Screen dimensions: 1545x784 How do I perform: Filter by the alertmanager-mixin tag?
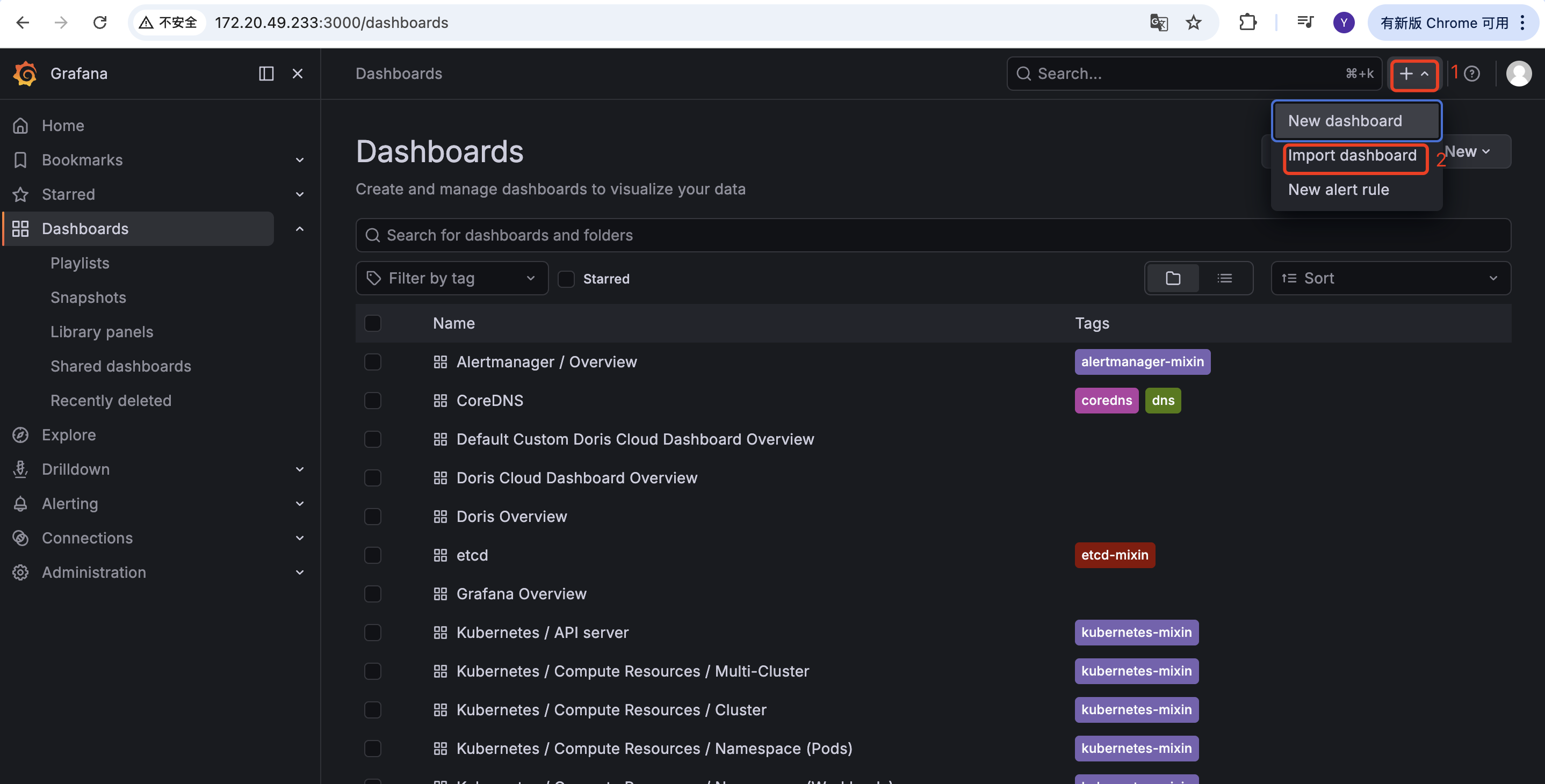tap(1142, 362)
